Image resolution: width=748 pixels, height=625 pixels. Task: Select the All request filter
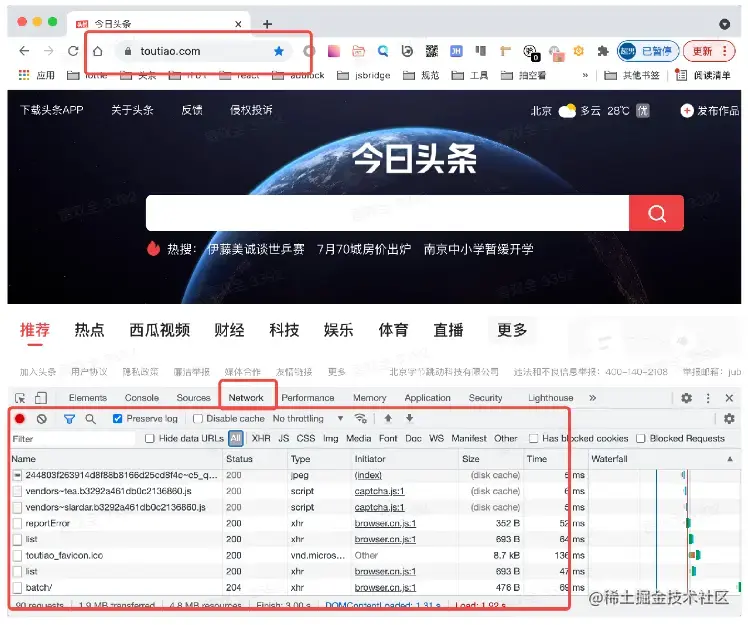tap(236, 438)
